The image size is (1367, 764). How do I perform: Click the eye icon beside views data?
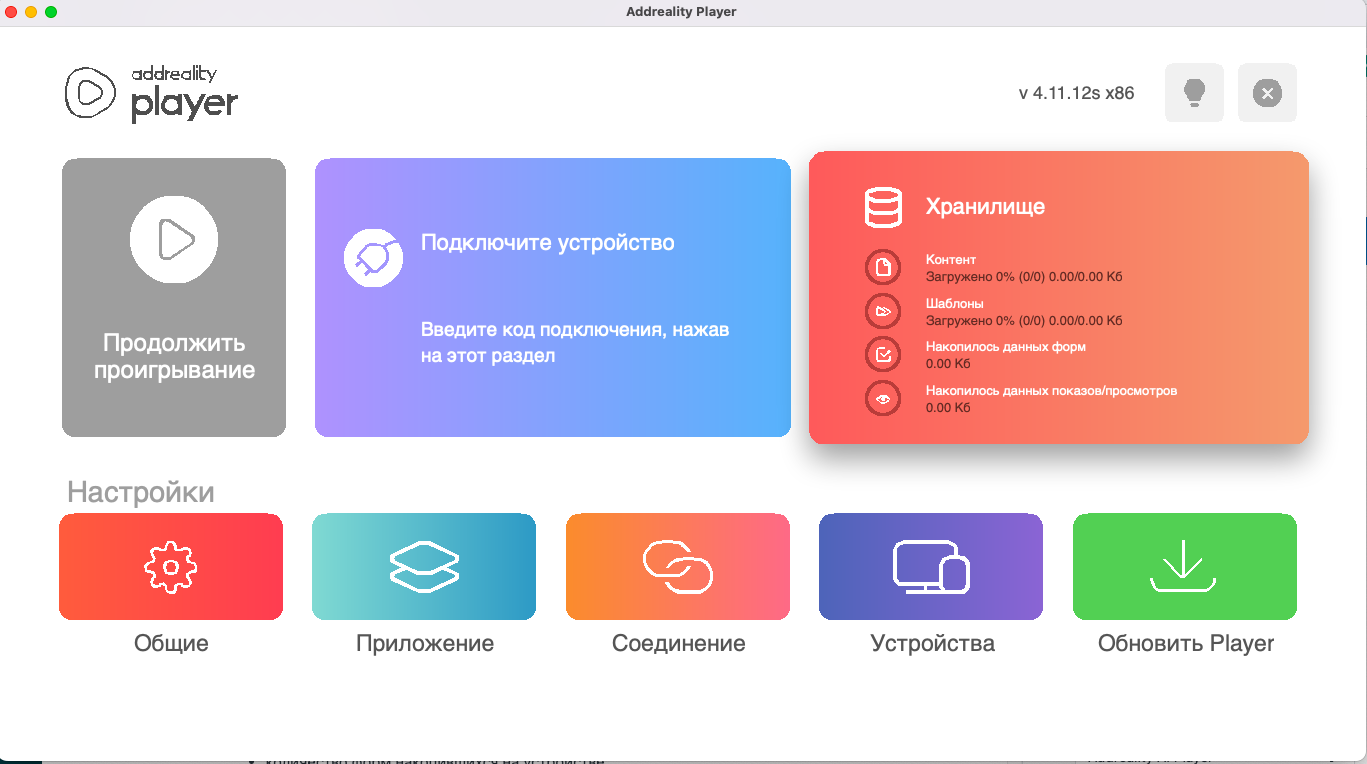tap(883, 399)
